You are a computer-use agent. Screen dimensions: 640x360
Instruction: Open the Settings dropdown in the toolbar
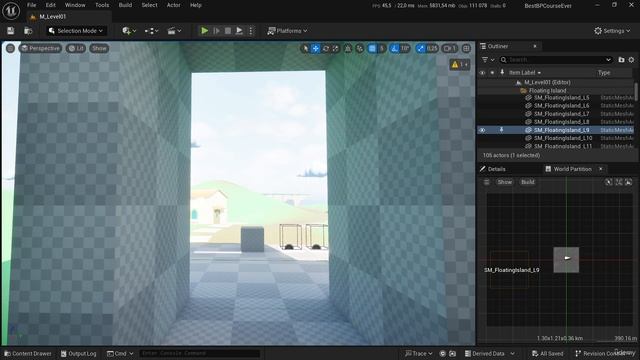point(612,31)
